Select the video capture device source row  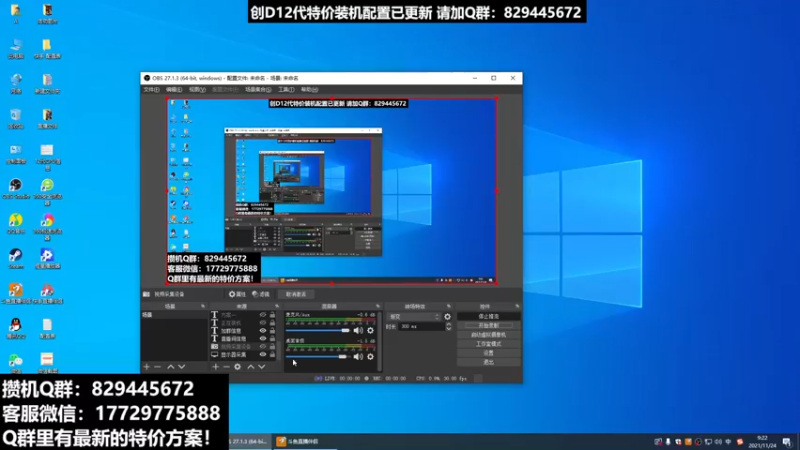[243, 346]
